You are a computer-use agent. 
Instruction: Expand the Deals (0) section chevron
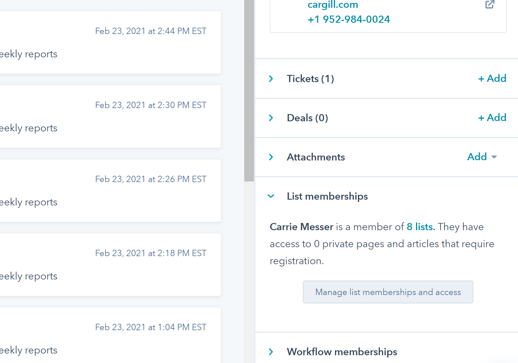271,118
